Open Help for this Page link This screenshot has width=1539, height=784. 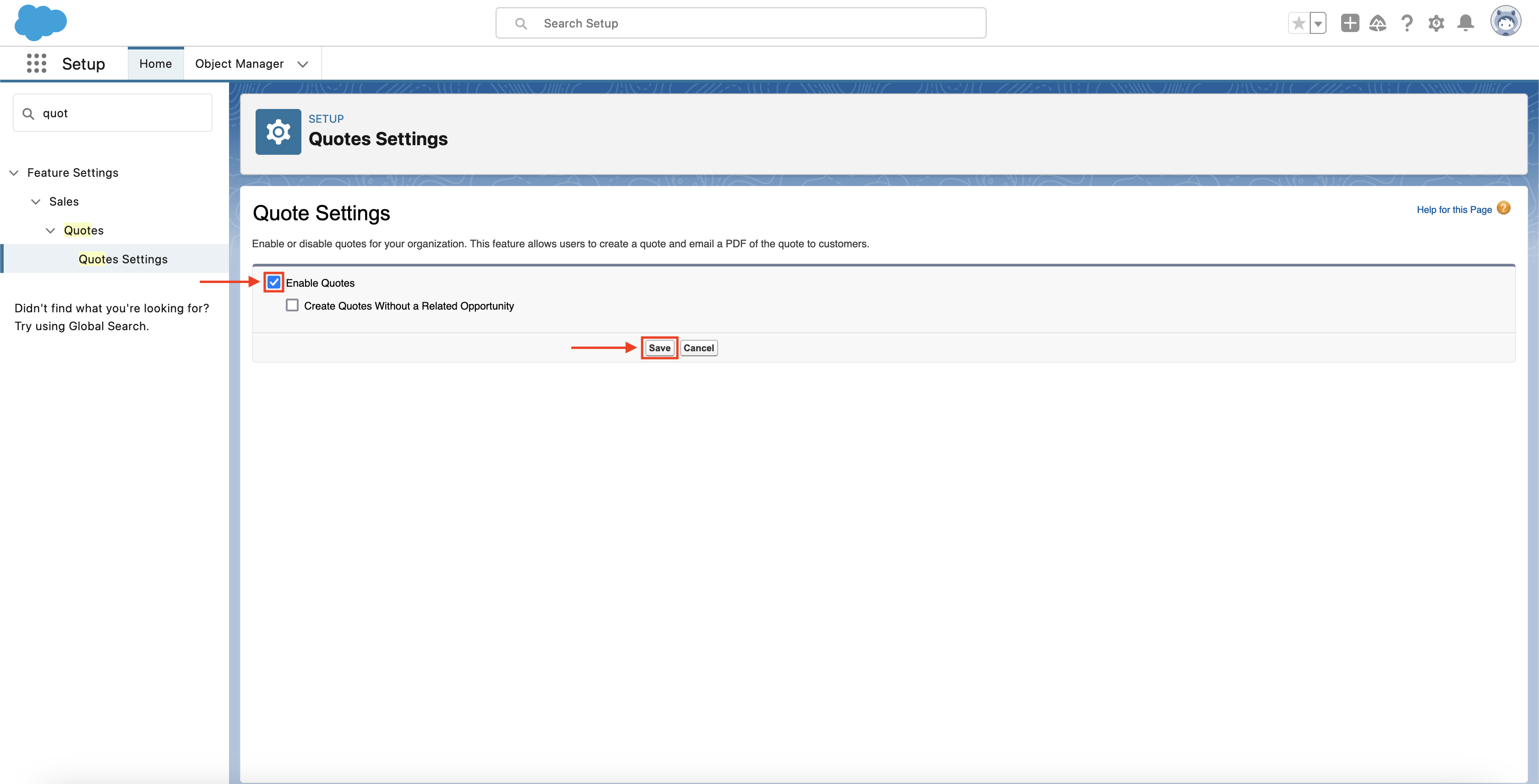tap(1453, 210)
